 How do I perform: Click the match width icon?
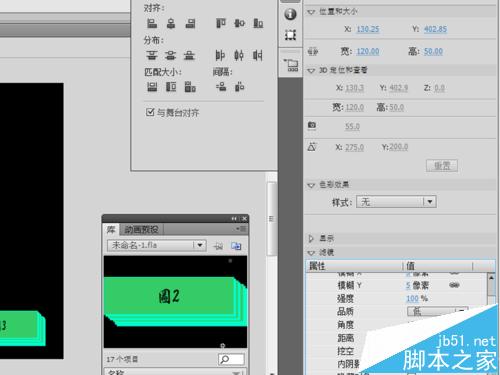(152, 87)
